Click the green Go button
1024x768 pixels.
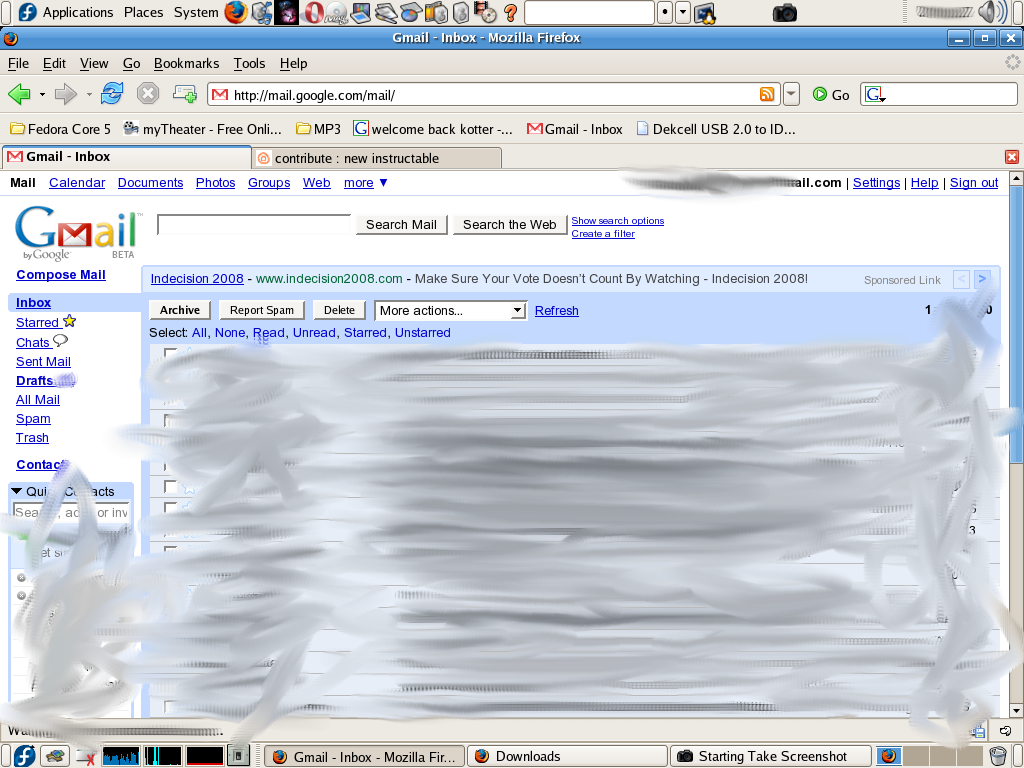pos(831,95)
